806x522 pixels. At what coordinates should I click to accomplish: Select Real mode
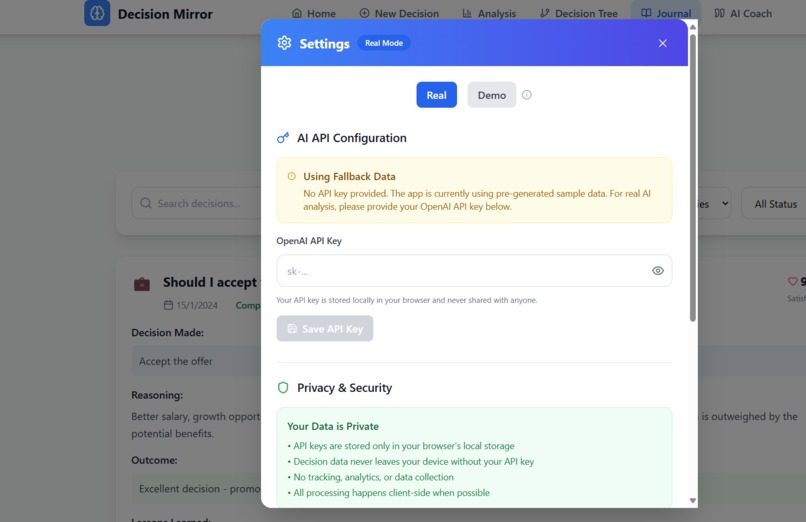click(436, 95)
